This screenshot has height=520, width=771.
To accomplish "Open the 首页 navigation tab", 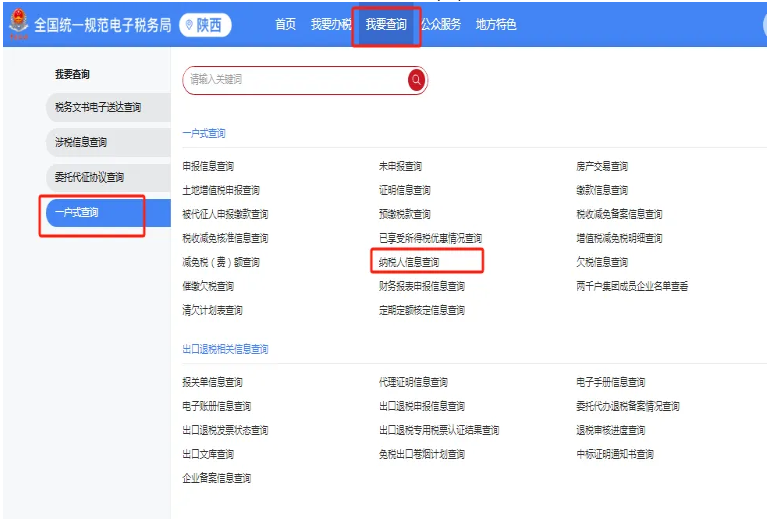I will tap(285, 25).
